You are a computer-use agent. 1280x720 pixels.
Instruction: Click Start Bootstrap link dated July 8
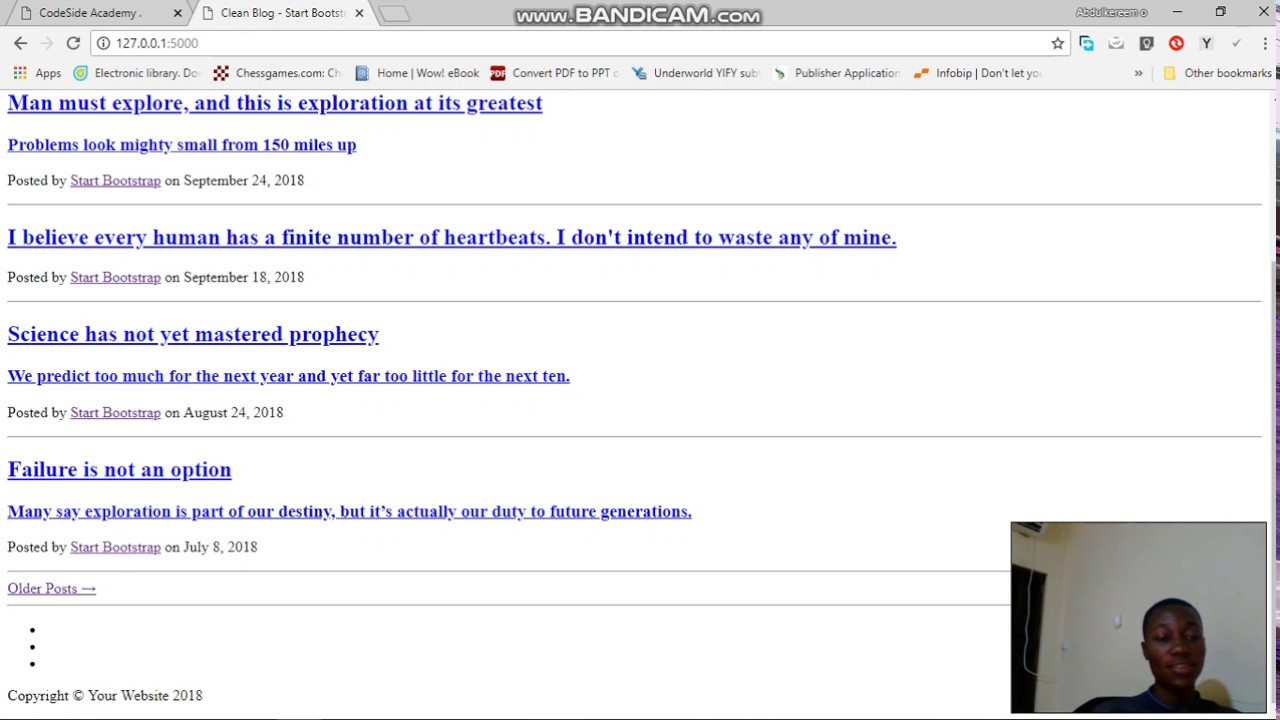tap(115, 548)
